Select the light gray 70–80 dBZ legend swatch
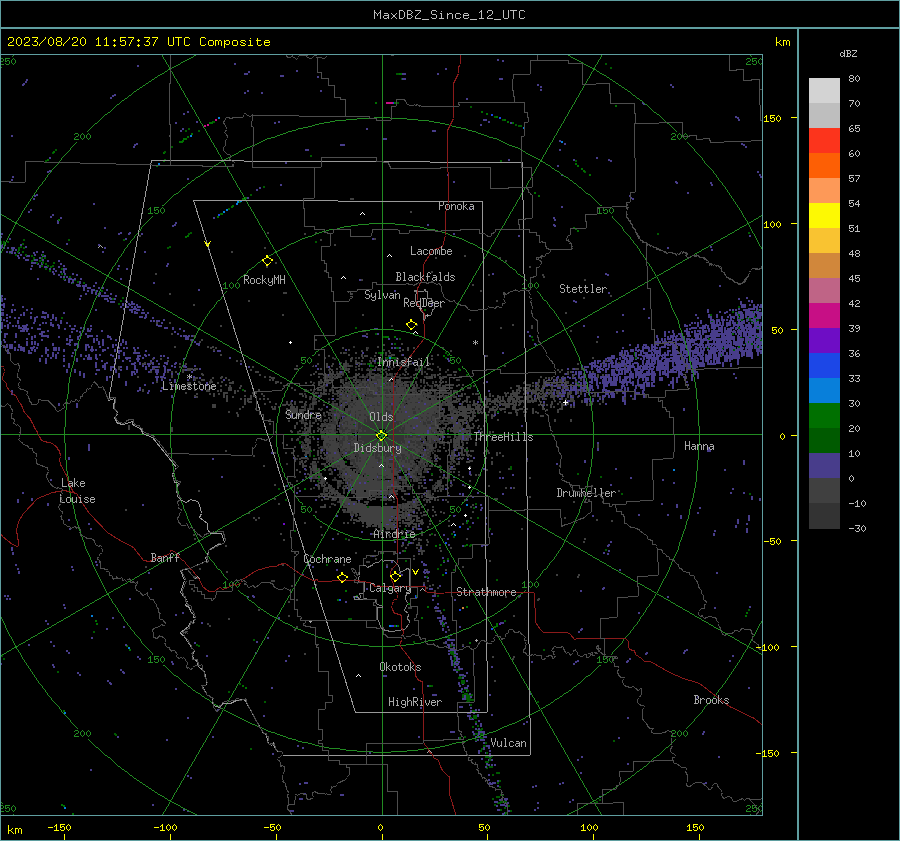Screen dimensions: 900x841 [824, 91]
